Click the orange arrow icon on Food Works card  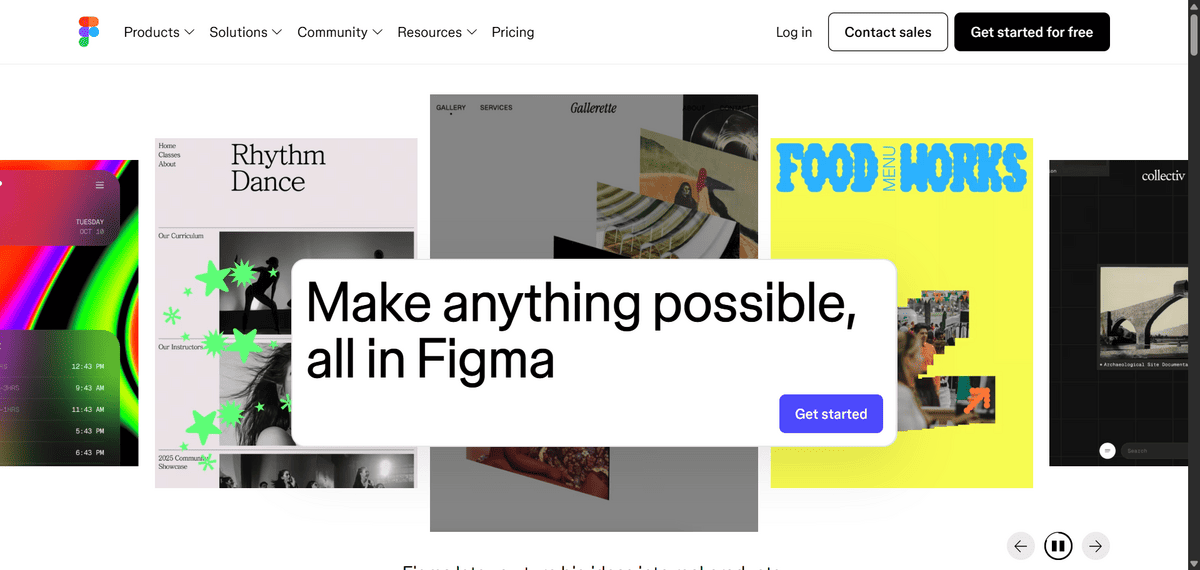coord(977,401)
